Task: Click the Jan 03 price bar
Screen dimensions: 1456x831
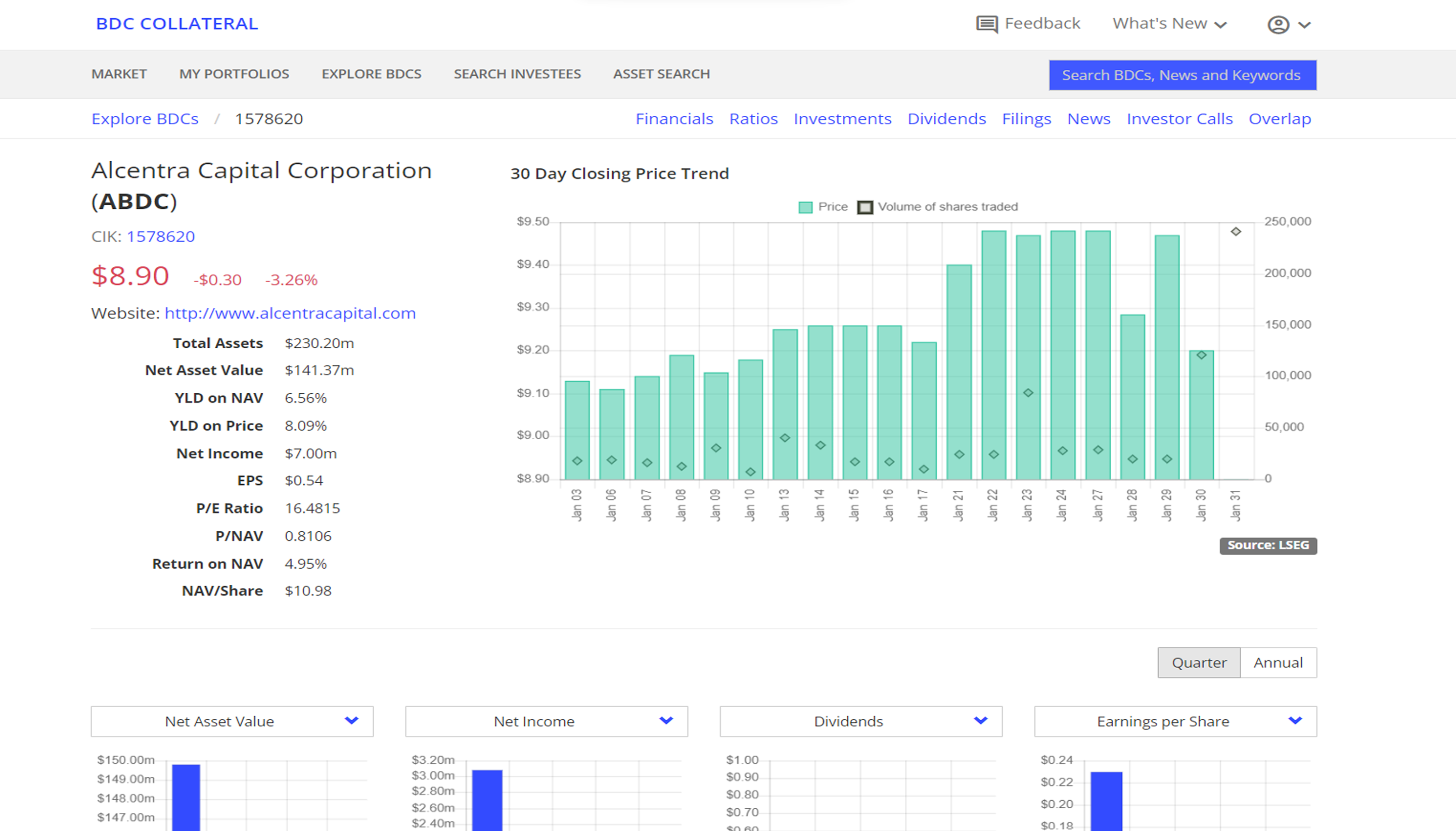Action: [x=577, y=430]
